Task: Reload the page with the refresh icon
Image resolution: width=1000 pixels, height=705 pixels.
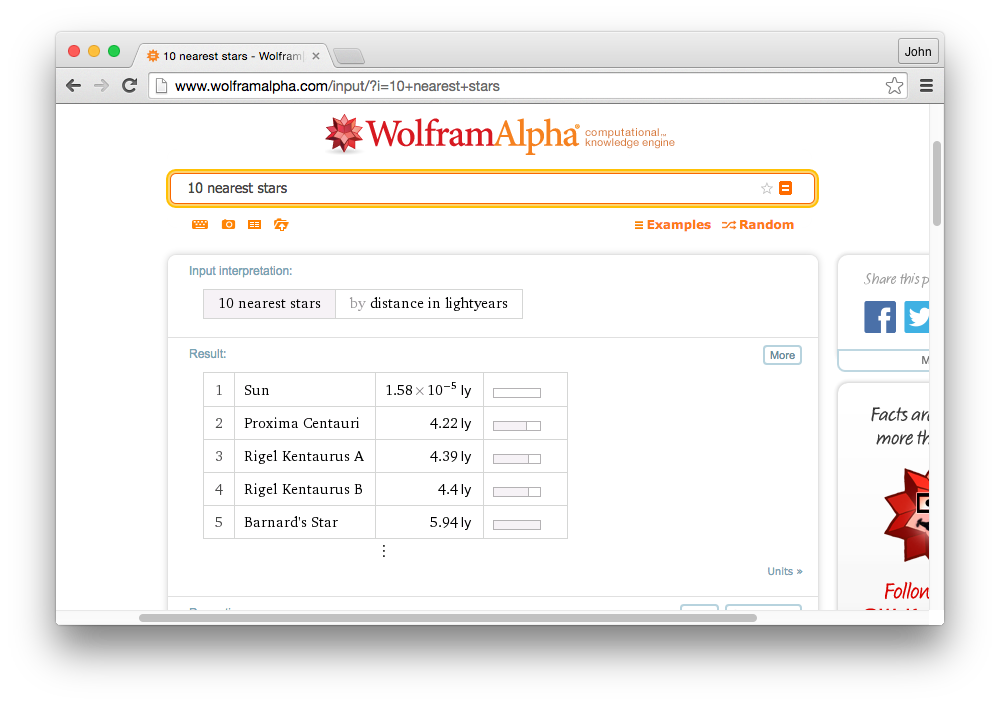Action: pos(129,85)
